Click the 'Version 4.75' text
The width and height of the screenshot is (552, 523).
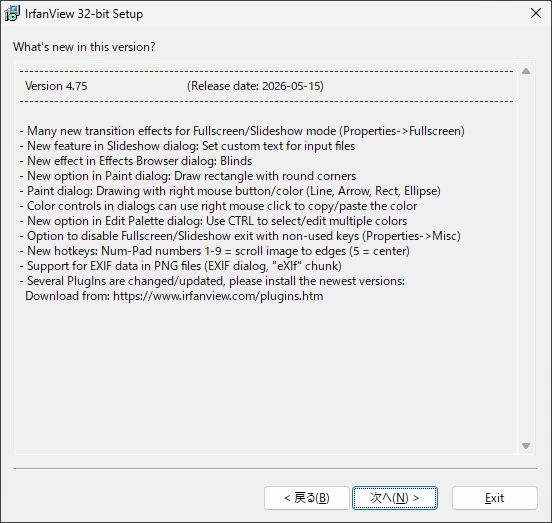(x=56, y=86)
